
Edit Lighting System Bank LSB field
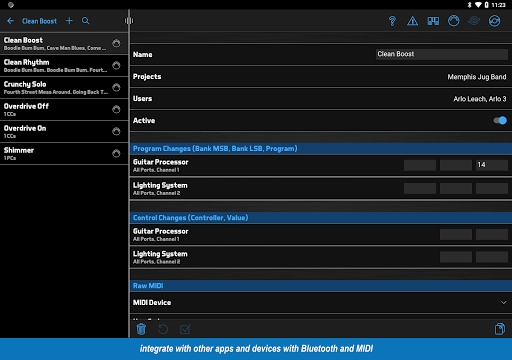pos(456,188)
